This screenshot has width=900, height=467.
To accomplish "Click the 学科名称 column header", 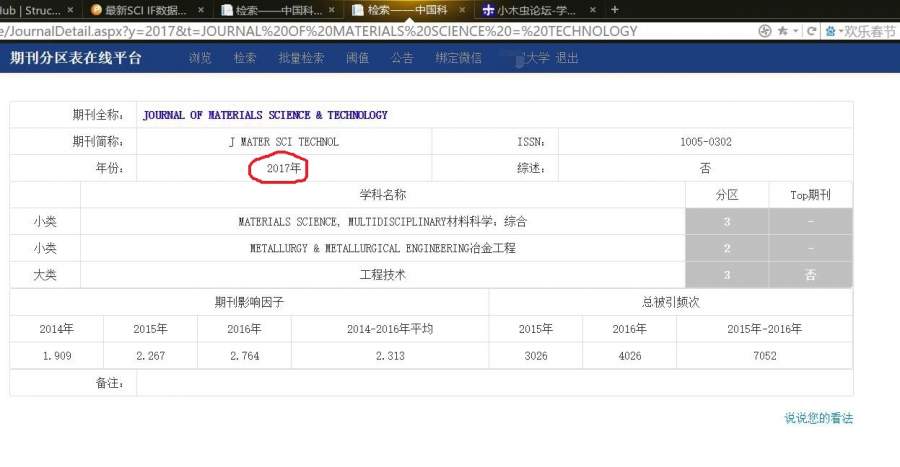I will (x=383, y=195).
